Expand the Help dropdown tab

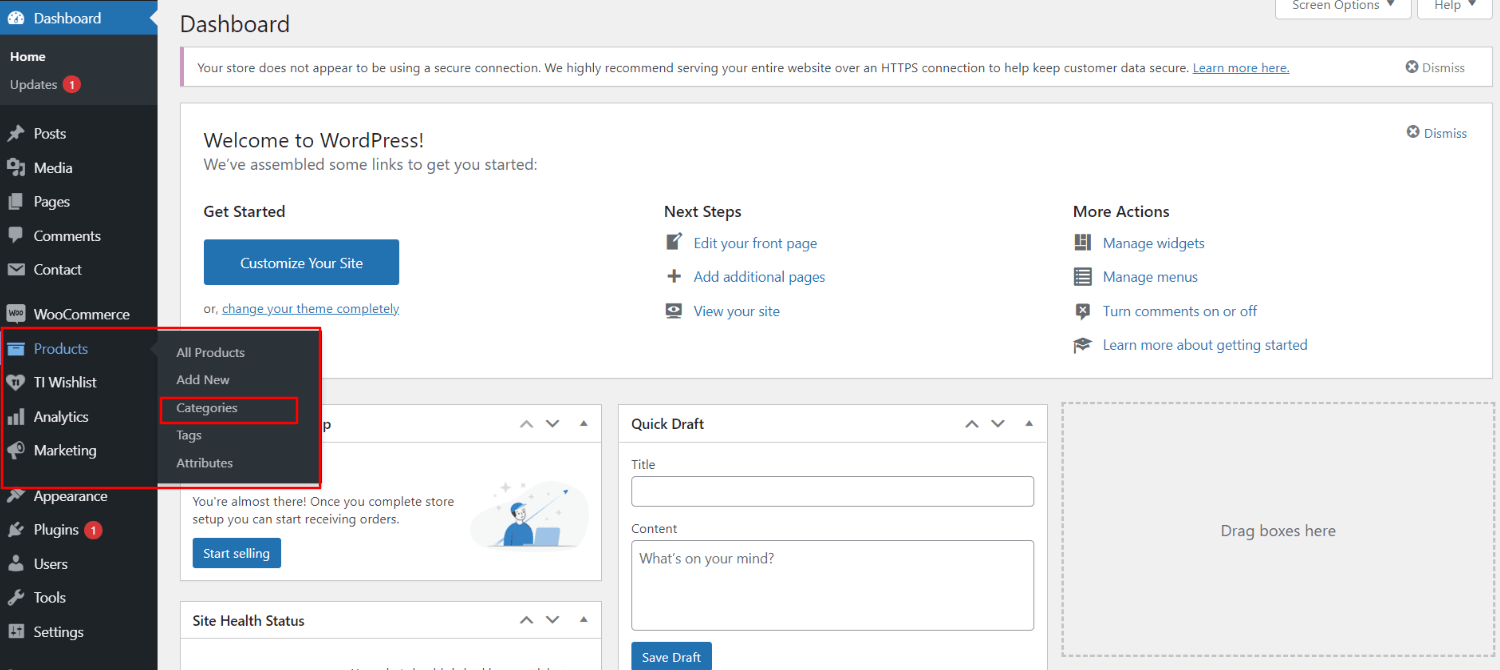click(x=1453, y=7)
